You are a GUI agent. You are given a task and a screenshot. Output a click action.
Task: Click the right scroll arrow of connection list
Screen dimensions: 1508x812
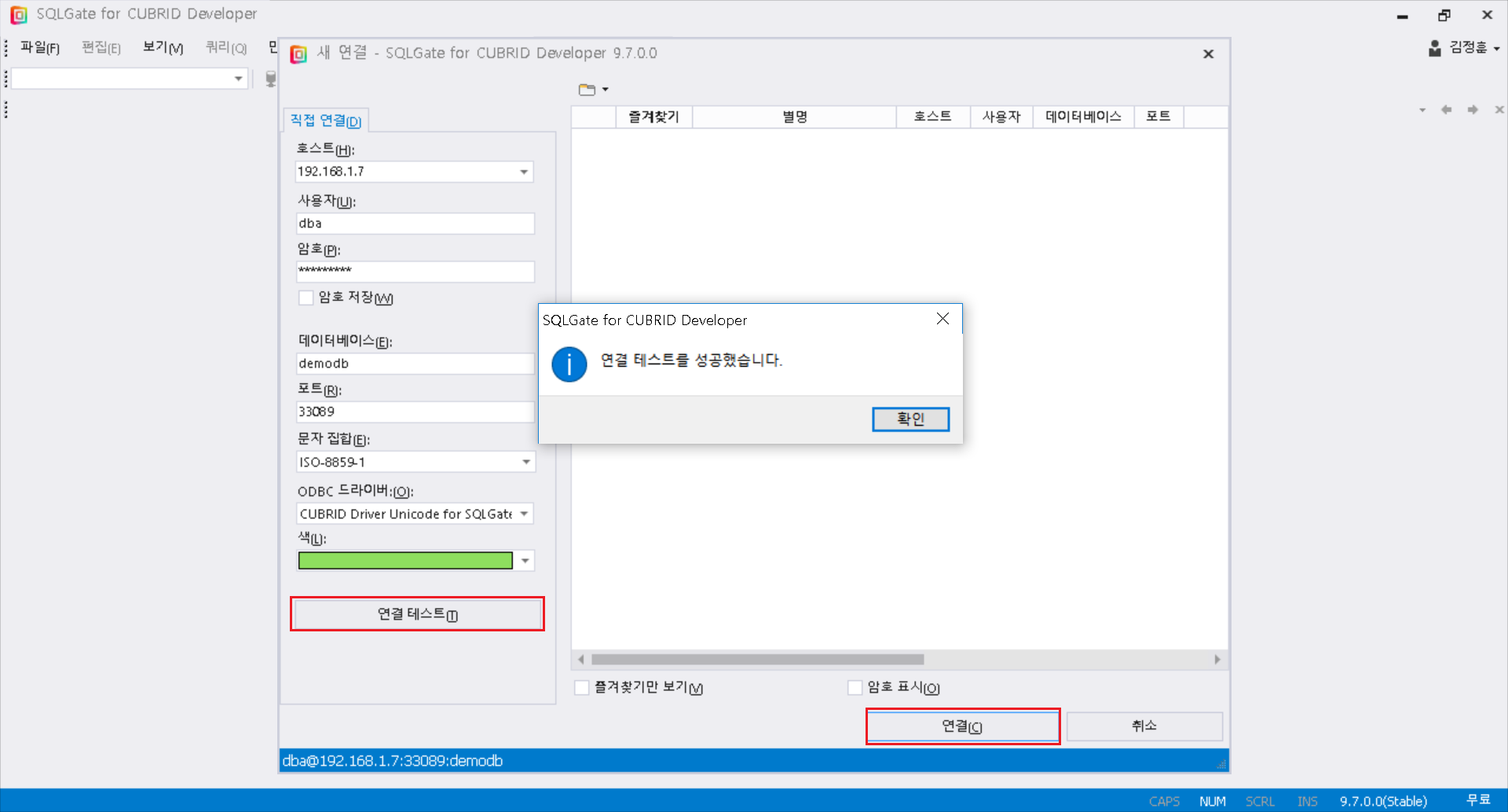point(1217,660)
